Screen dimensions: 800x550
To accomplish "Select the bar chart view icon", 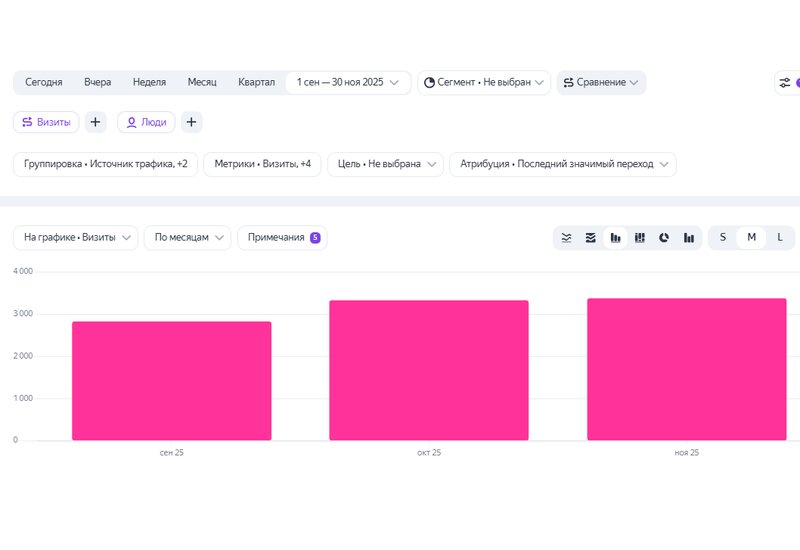I will point(615,238).
